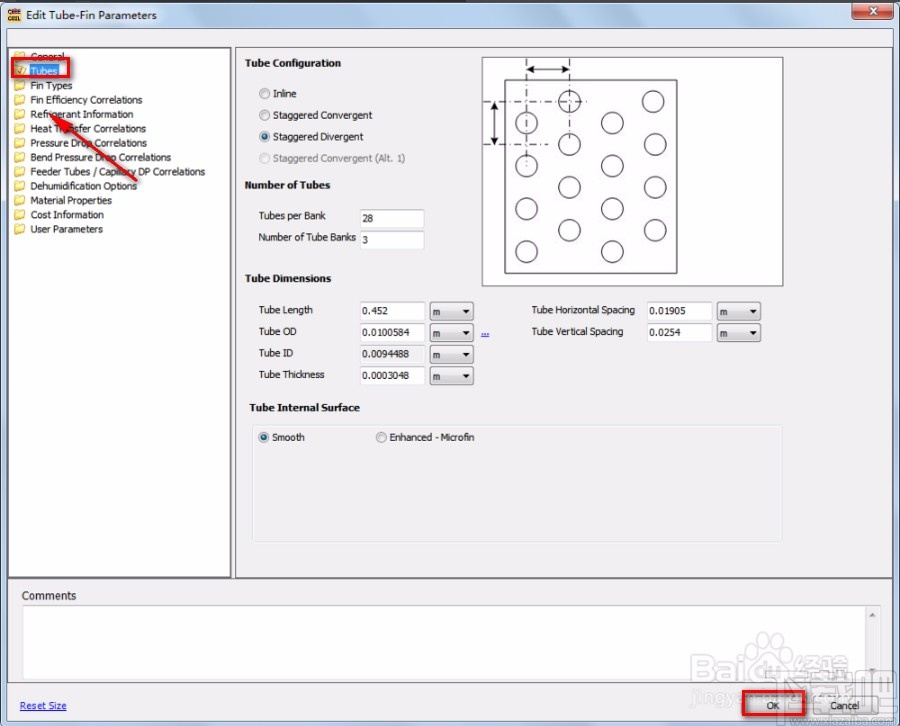900x726 pixels.
Task: Close the Edit Tube-Fin Parameters dialog
Action: click(872, 11)
